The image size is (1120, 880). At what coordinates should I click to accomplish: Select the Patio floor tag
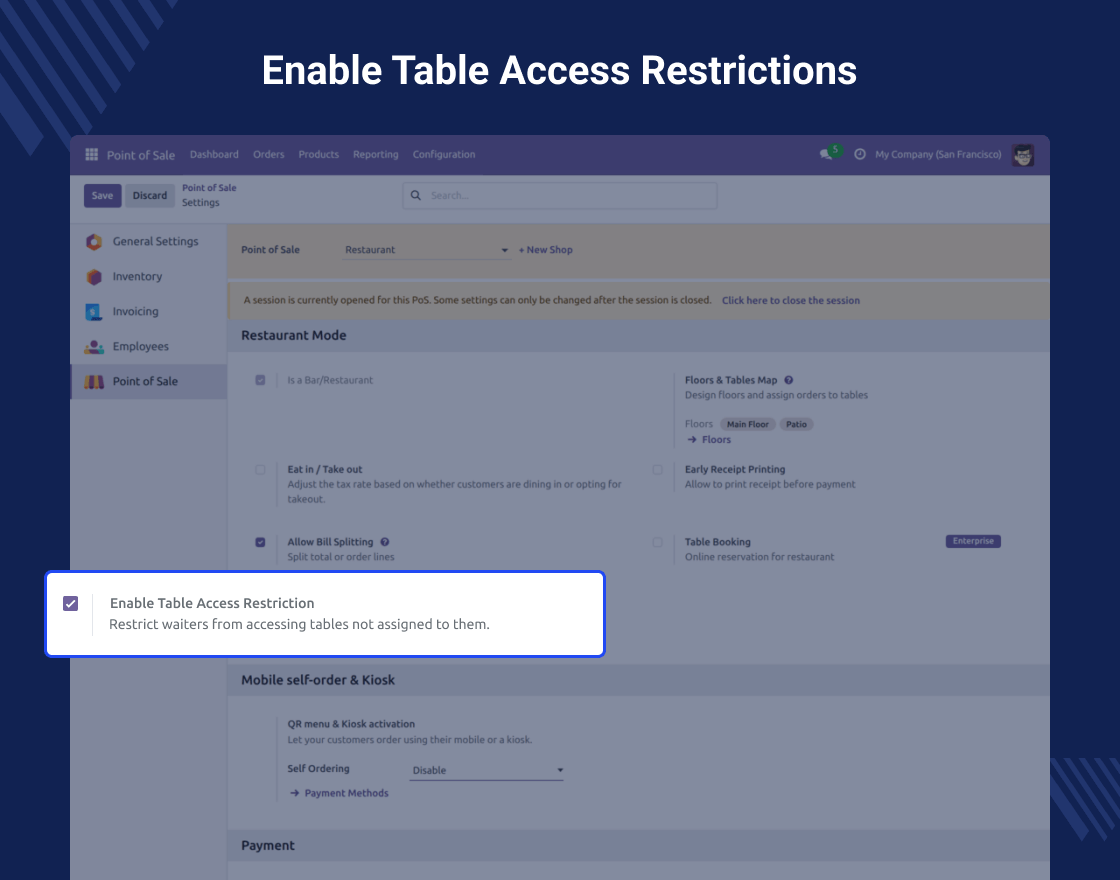(x=796, y=424)
